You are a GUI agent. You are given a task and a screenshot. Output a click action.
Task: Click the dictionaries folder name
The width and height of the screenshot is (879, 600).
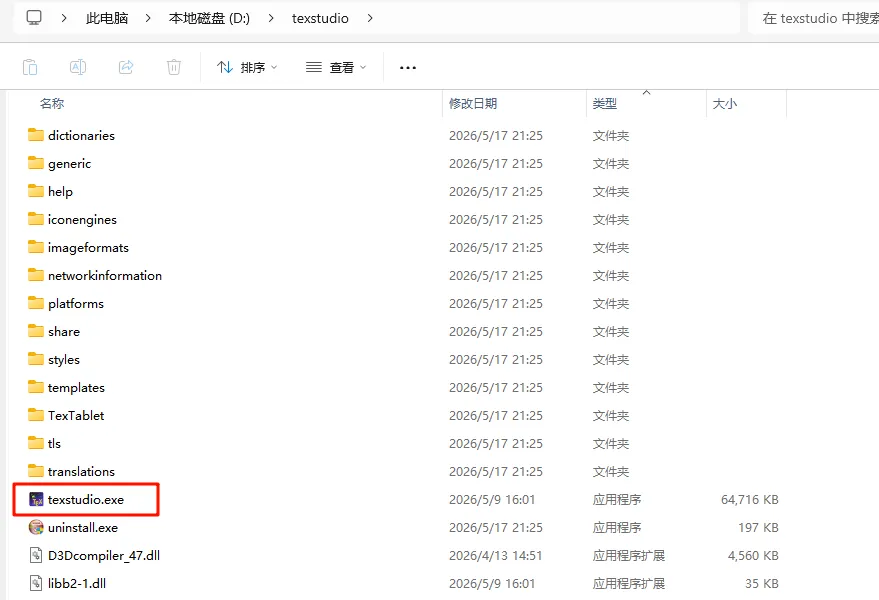click(x=81, y=135)
